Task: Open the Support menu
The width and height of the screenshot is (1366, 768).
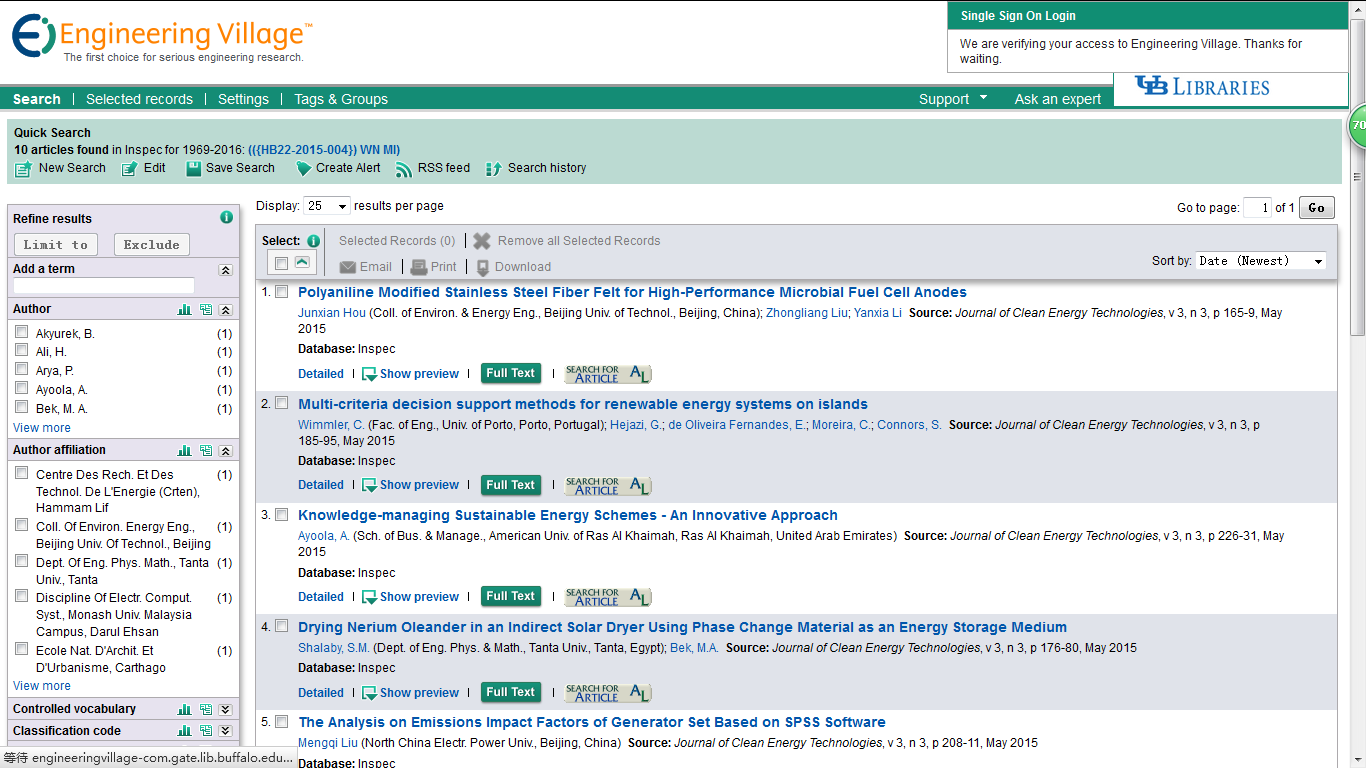Action: point(952,99)
